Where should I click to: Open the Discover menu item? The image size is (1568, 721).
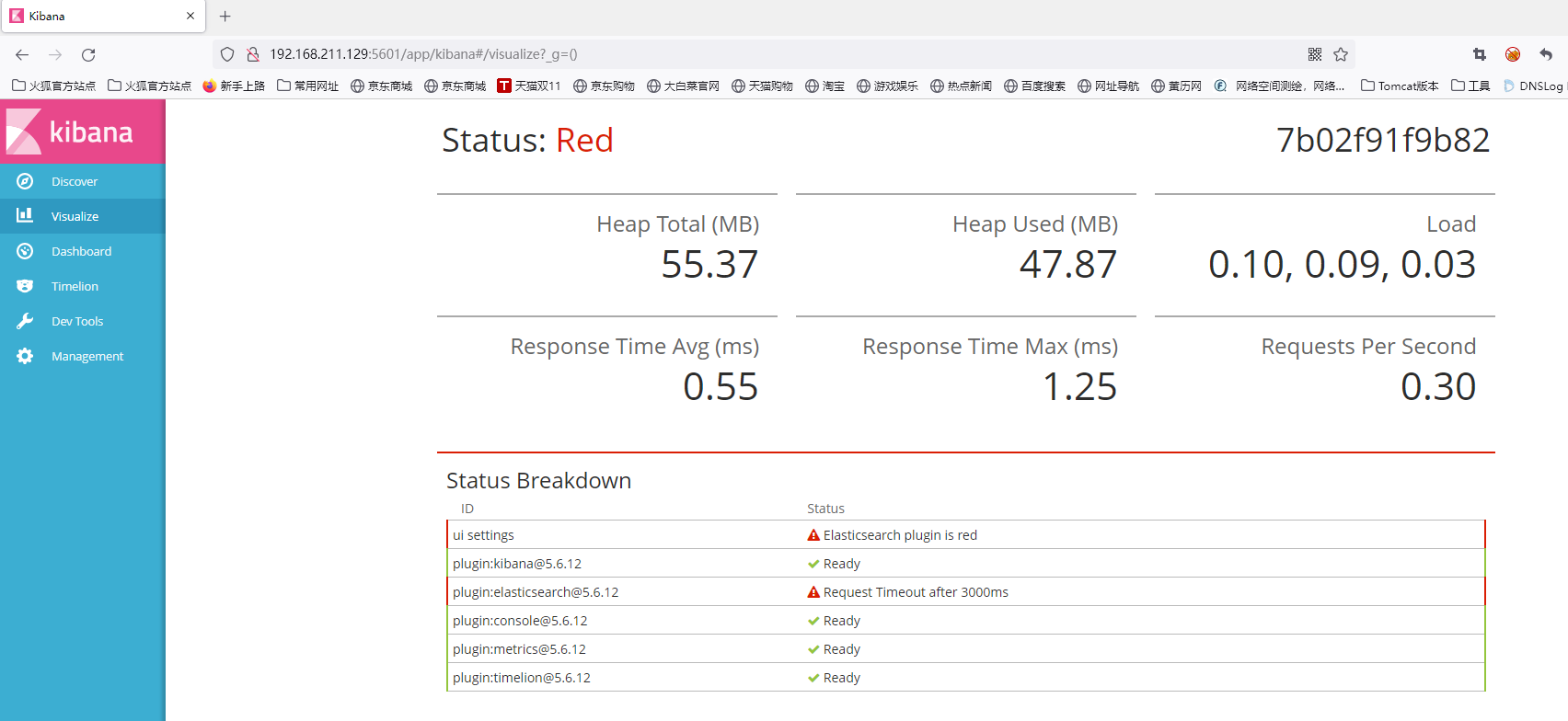click(x=83, y=181)
